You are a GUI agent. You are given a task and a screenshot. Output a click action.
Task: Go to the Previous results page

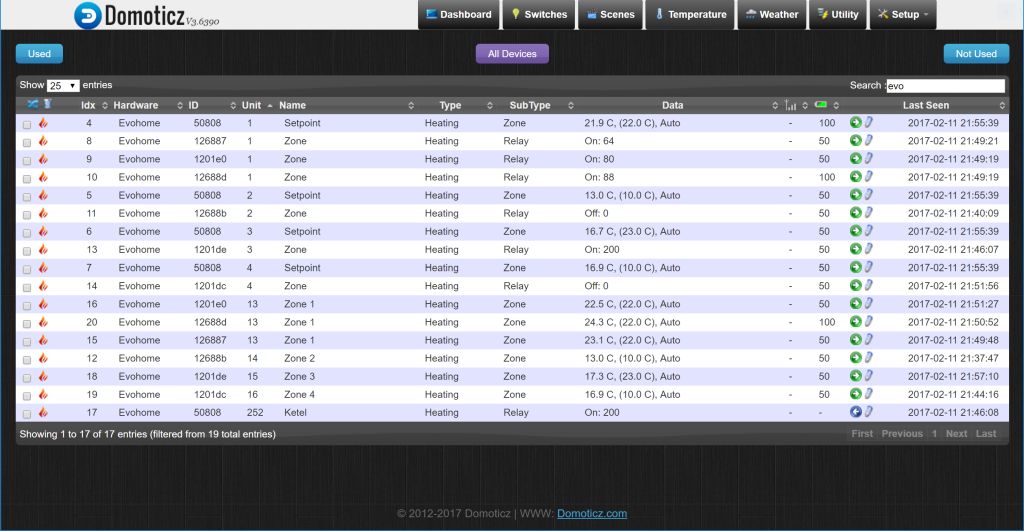coord(902,434)
